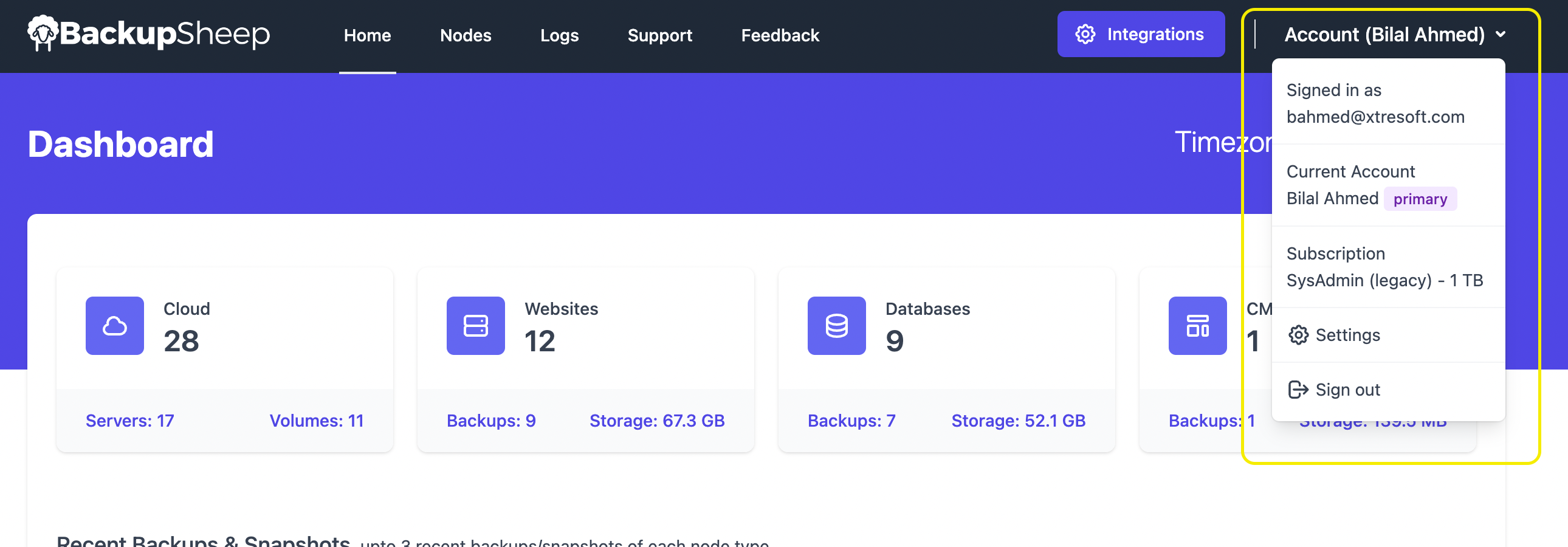Click the Databases count 9
The height and width of the screenshot is (547, 1568).
pos(894,342)
